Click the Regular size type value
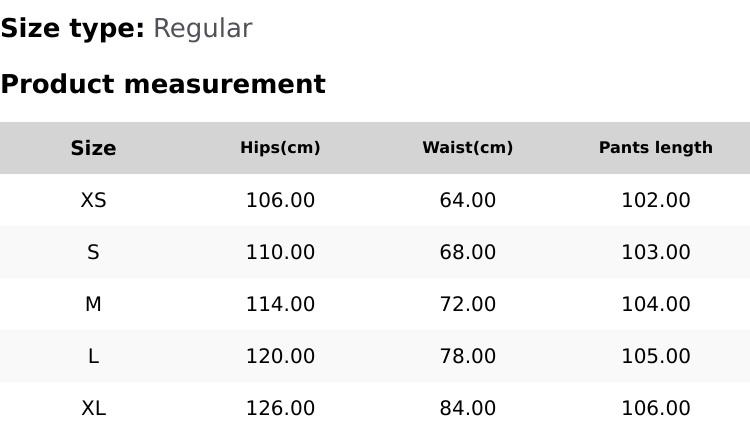The width and height of the screenshot is (750, 434). tap(202, 29)
